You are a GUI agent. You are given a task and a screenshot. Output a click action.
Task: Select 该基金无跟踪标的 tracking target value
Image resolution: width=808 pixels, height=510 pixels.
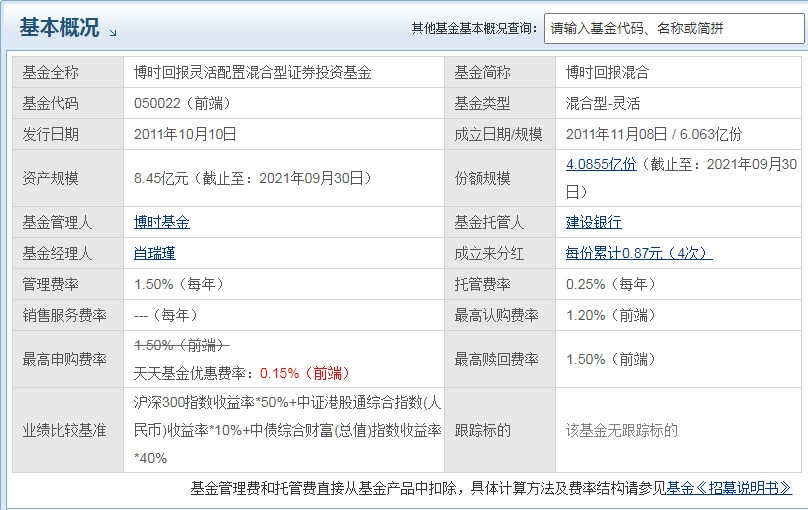[621, 430]
